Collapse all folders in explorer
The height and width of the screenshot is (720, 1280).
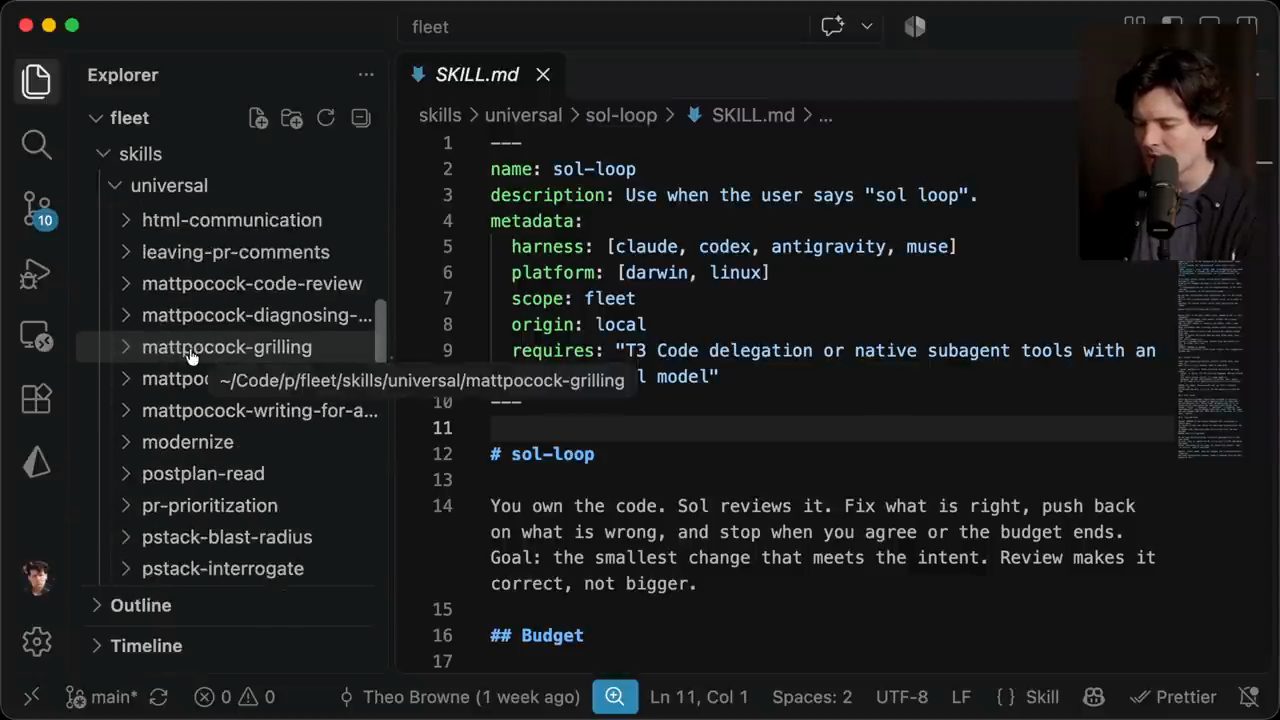click(x=361, y=118)
